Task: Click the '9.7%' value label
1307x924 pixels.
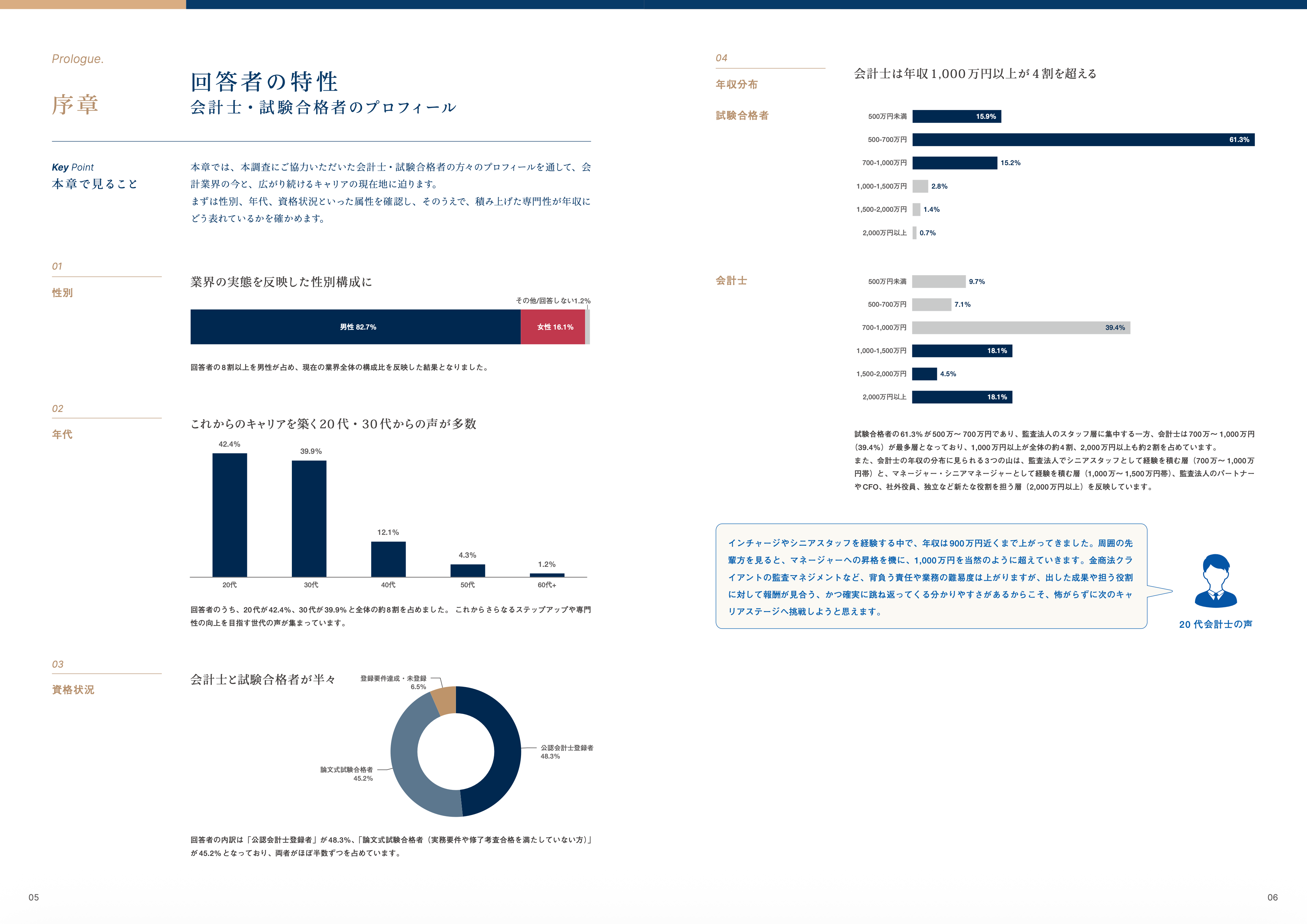Action: [x=977, y=282]
